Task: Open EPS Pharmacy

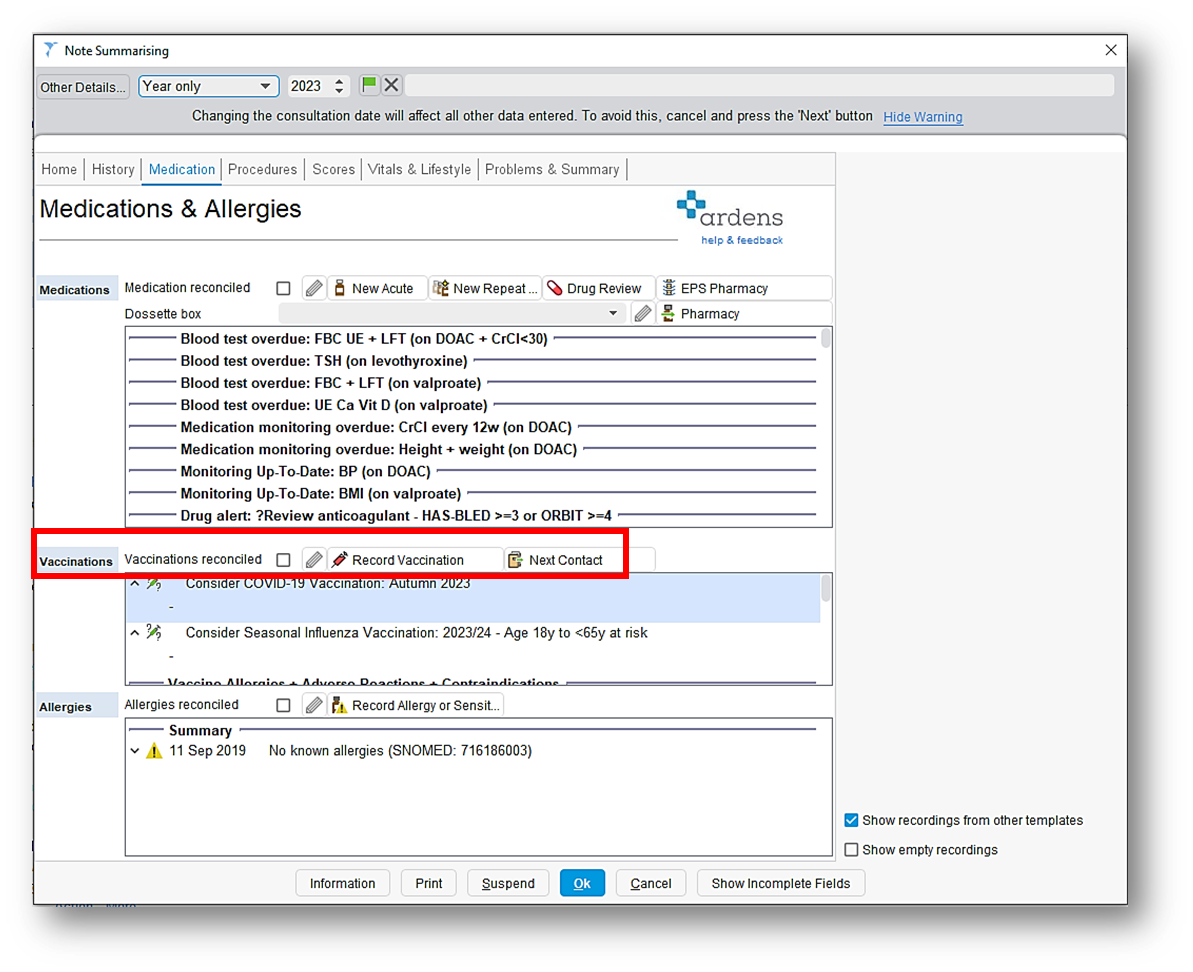Action: point(743,288)
